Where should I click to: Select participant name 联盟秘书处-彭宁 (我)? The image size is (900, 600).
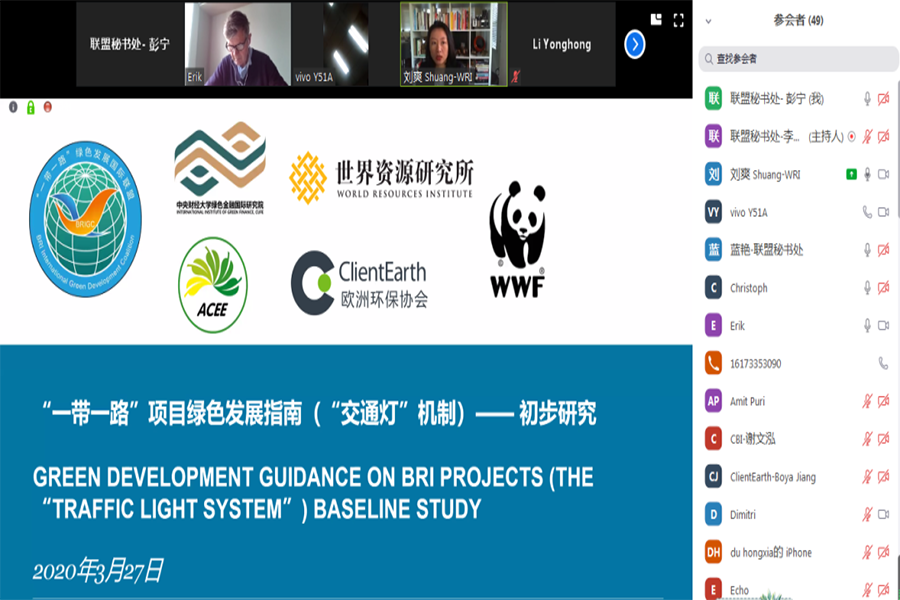click(777, 99)
